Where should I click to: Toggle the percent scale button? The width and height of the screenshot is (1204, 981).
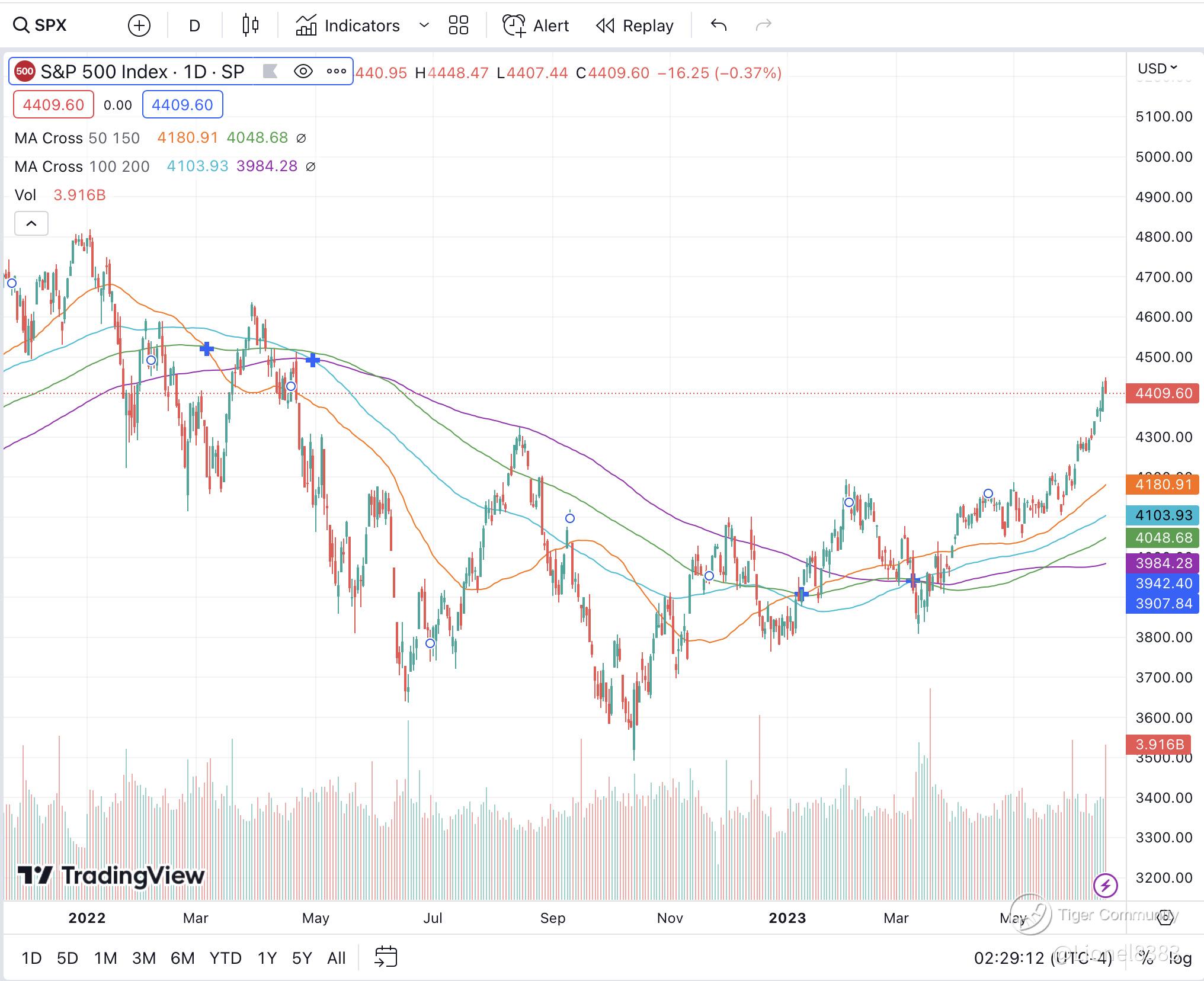1147,958
